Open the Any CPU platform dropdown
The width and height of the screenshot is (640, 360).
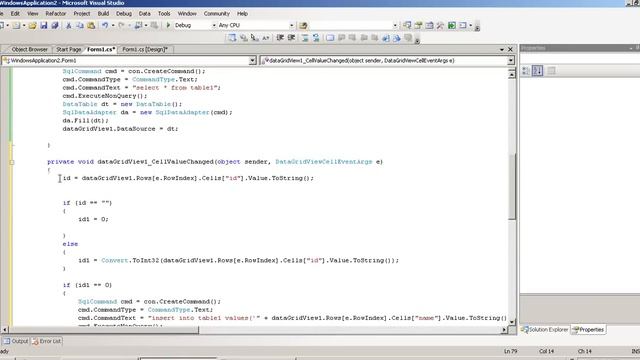coord(291,25)
